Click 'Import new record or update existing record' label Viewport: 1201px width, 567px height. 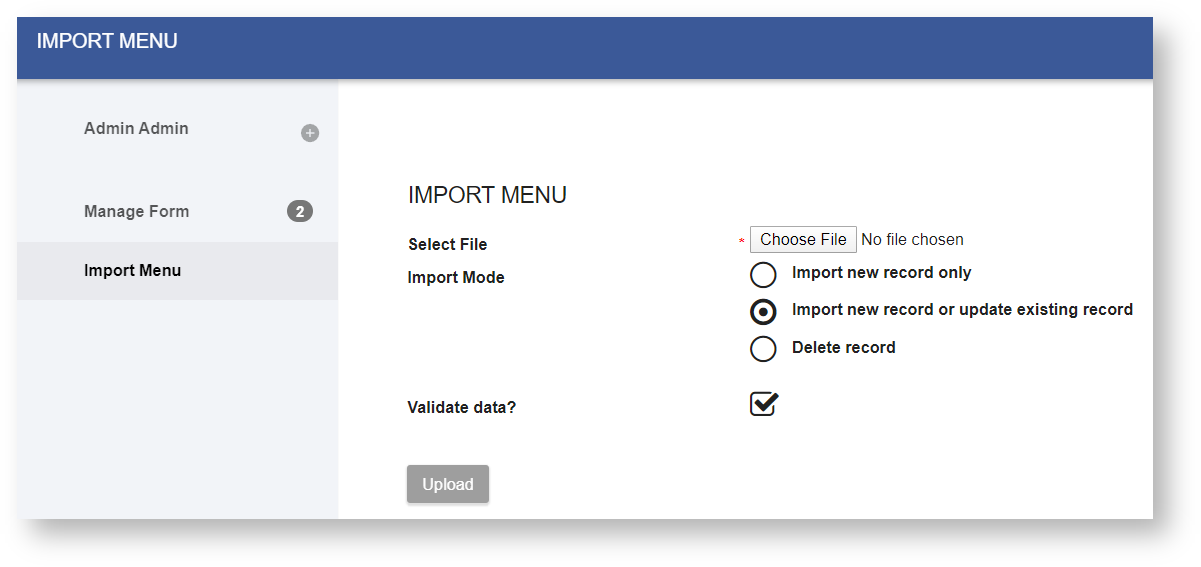[x=962, y=310]
